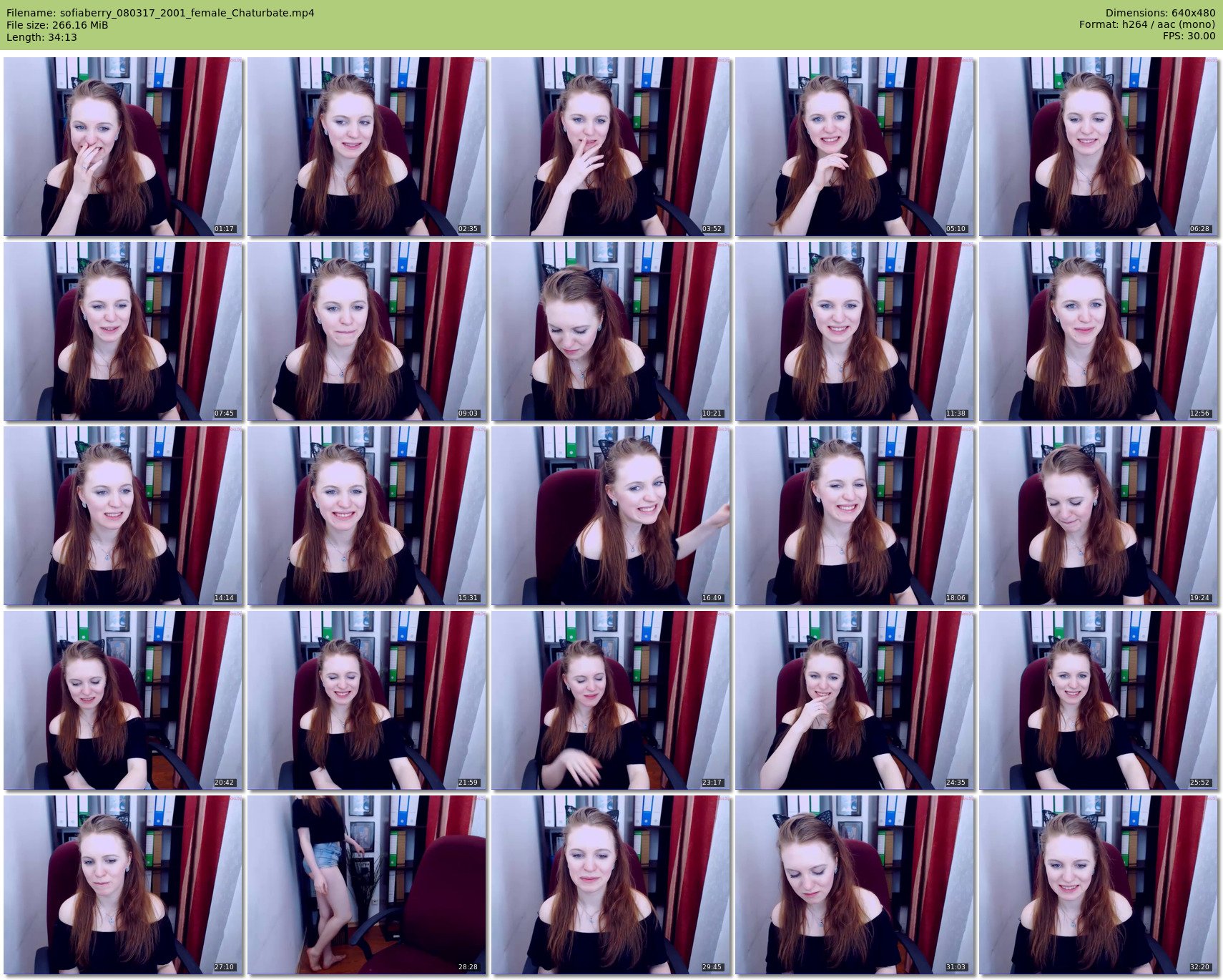Click the 28:28 standing frame thumbnail
1223x980 pixels.
coord(367,885)
